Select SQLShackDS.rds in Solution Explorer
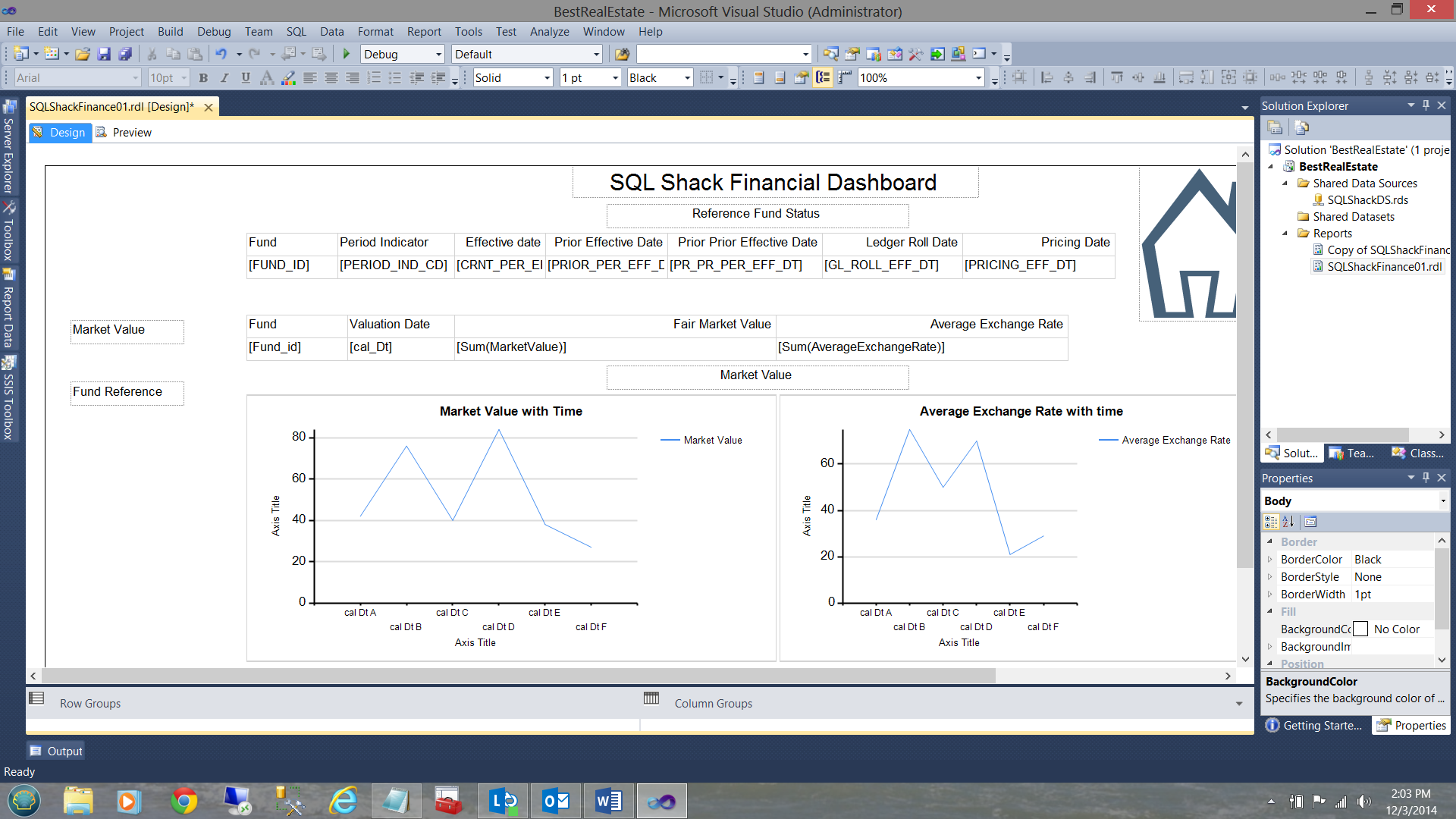The width and height of the screenshot is (1456, 819). [x=1367, y=200]
